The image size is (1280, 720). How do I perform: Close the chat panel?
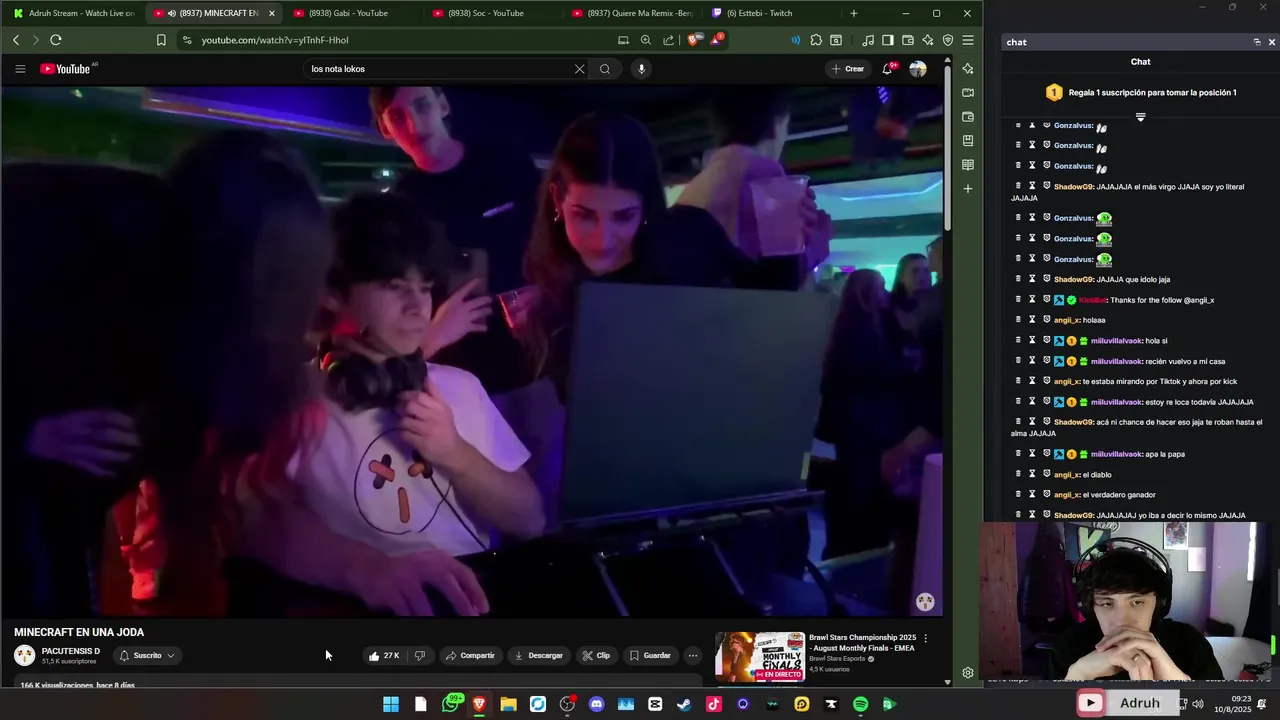coord(1271,42)
